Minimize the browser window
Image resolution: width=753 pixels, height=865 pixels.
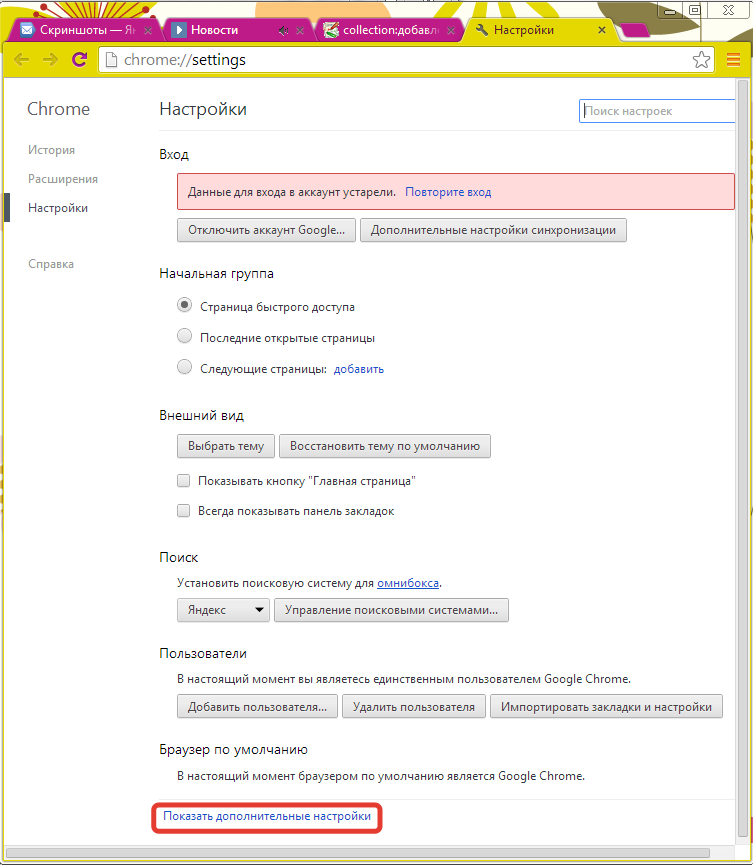tap(670, 10)
